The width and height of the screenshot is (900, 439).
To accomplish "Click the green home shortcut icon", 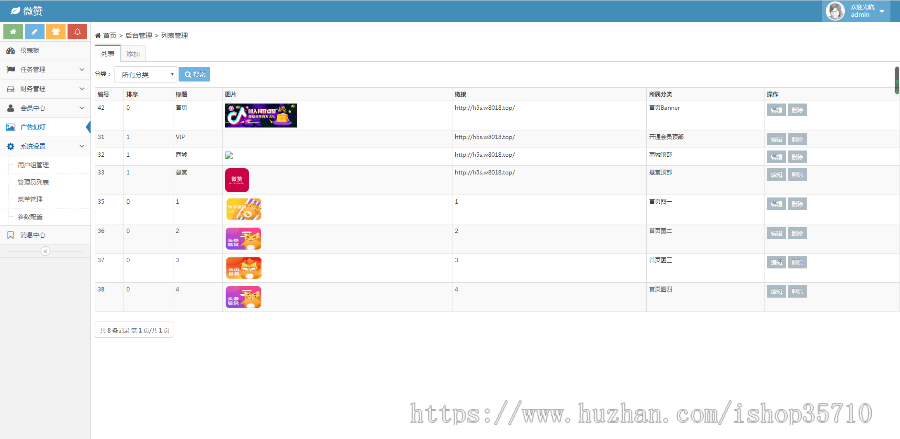I will pyautogui.click(x=13, y=32).
